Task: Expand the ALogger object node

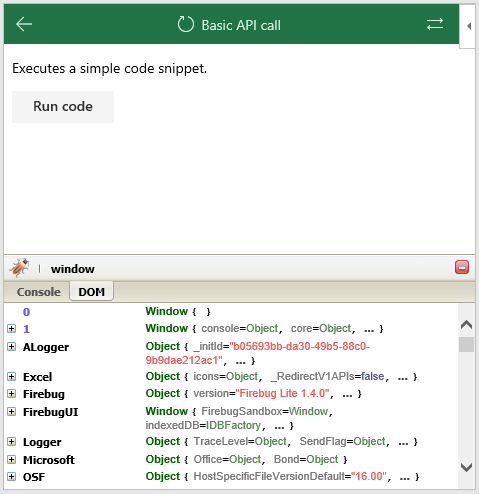Action: [11, 347]
